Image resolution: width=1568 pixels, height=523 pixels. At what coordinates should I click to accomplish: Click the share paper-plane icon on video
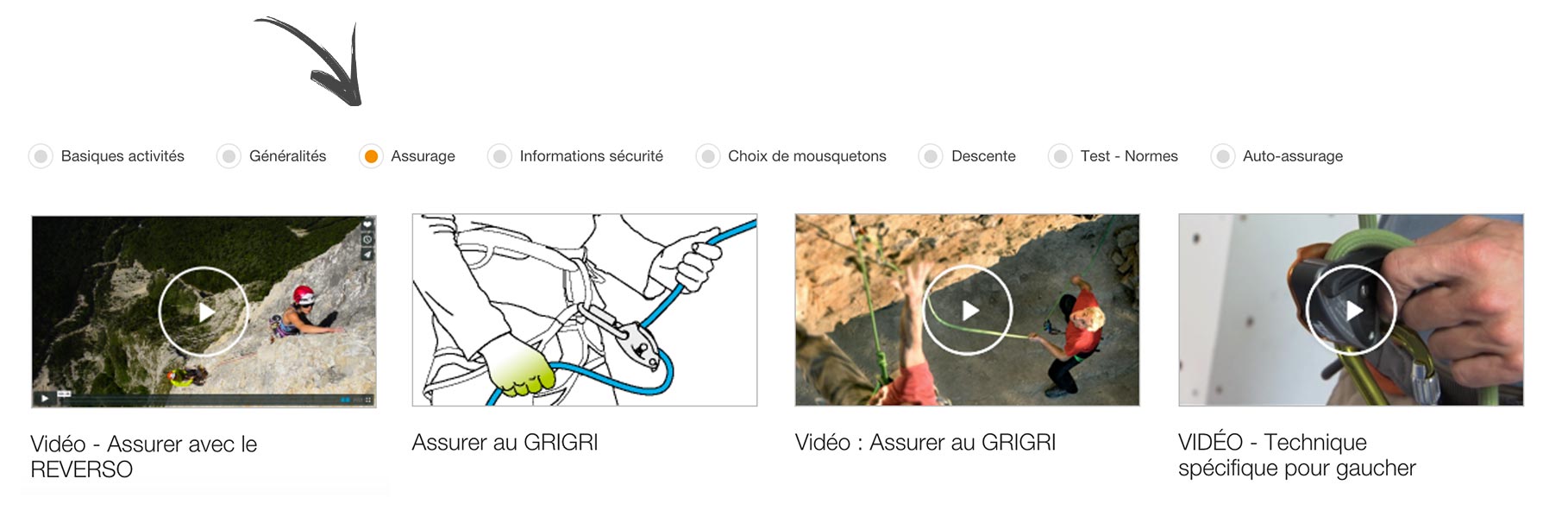367,254
